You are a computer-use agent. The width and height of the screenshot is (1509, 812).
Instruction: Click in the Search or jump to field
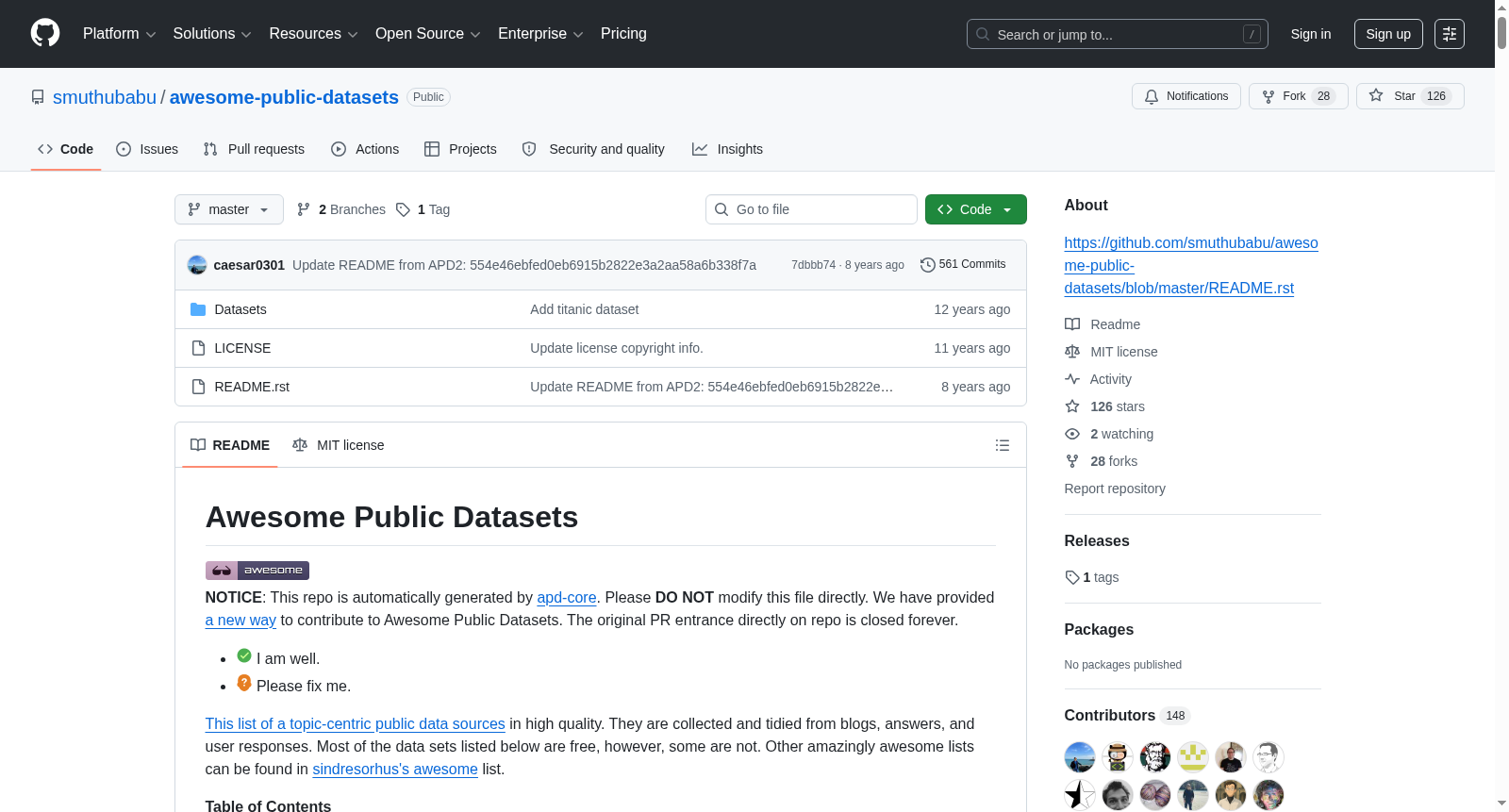[x=1118, y=34]
